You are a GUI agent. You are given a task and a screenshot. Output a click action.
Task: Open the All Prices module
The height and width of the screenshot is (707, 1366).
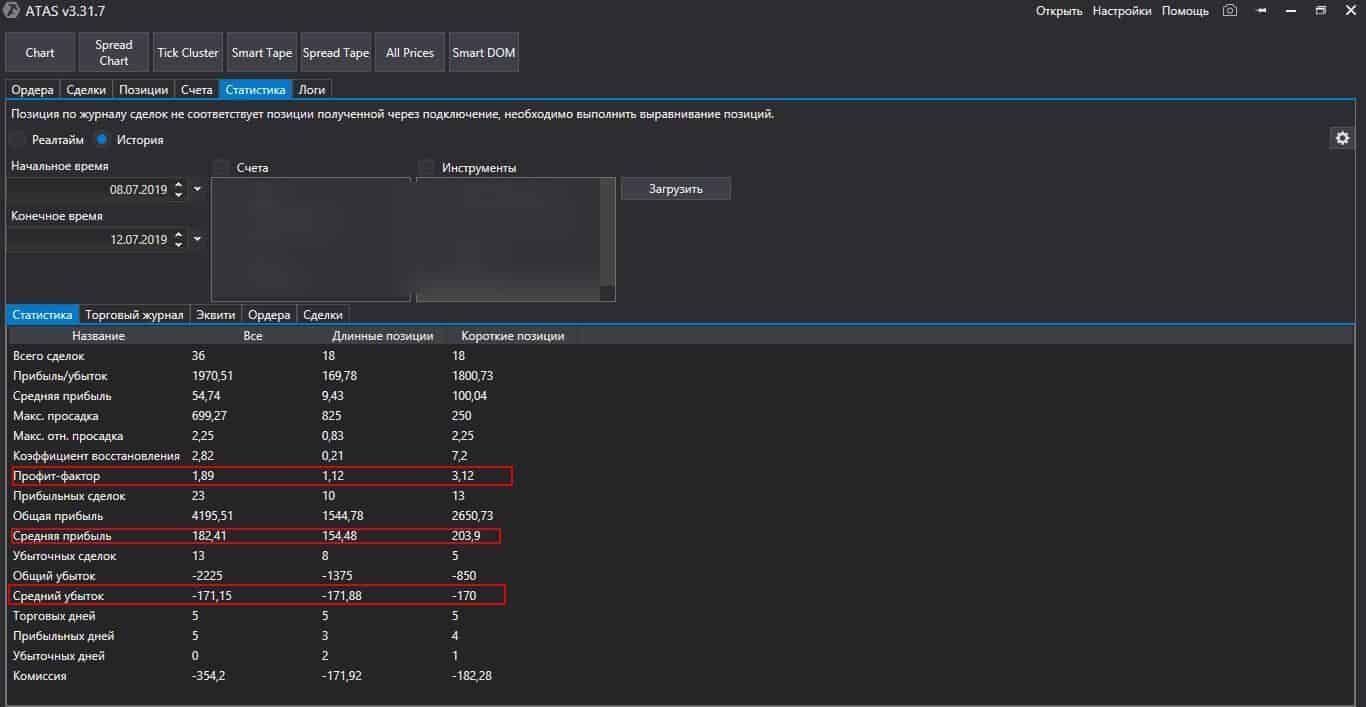pyautogui.click(x=409, y=51)
